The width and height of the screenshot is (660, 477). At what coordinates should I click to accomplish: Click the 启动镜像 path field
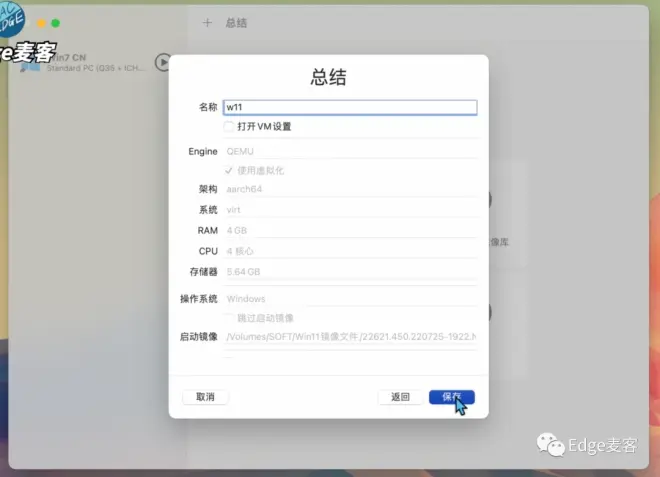[351, 336]
